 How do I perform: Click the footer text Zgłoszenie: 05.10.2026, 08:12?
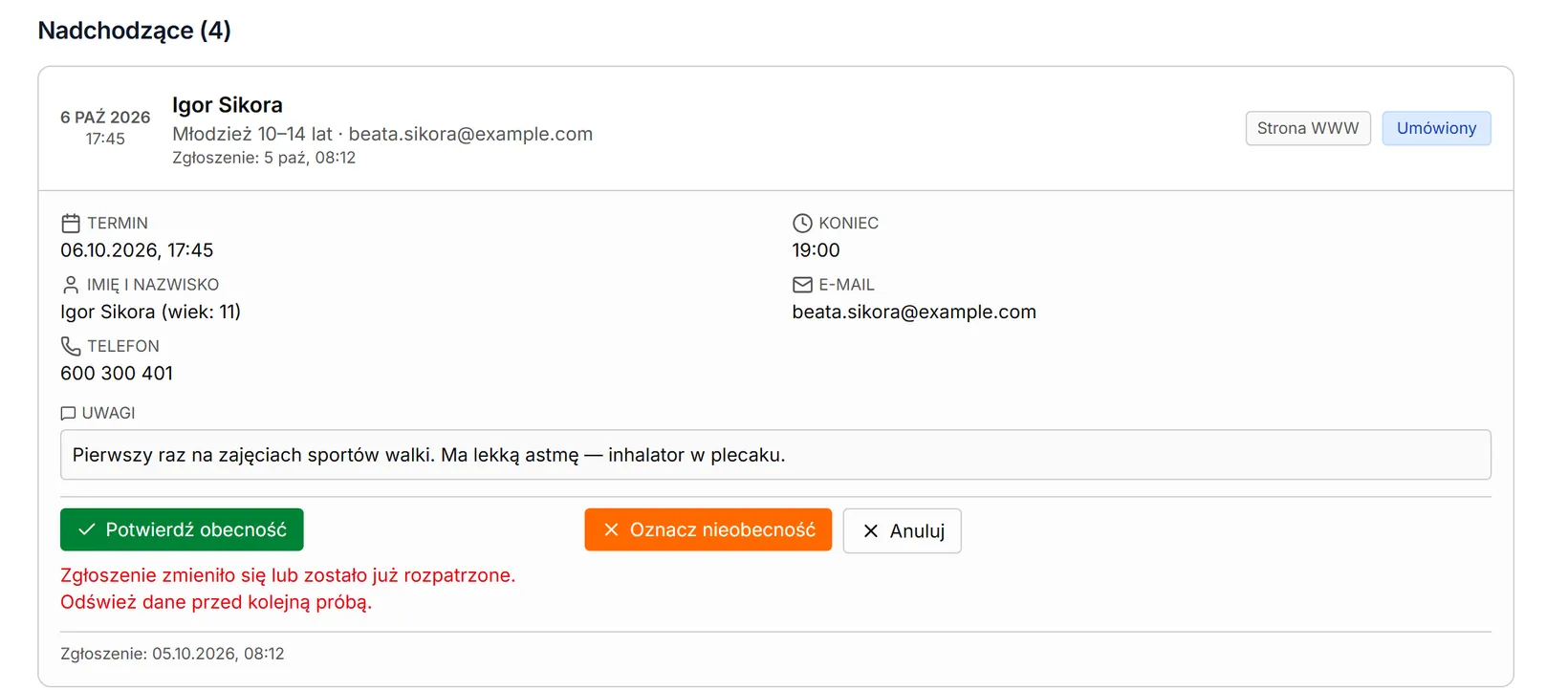[172, 654]
